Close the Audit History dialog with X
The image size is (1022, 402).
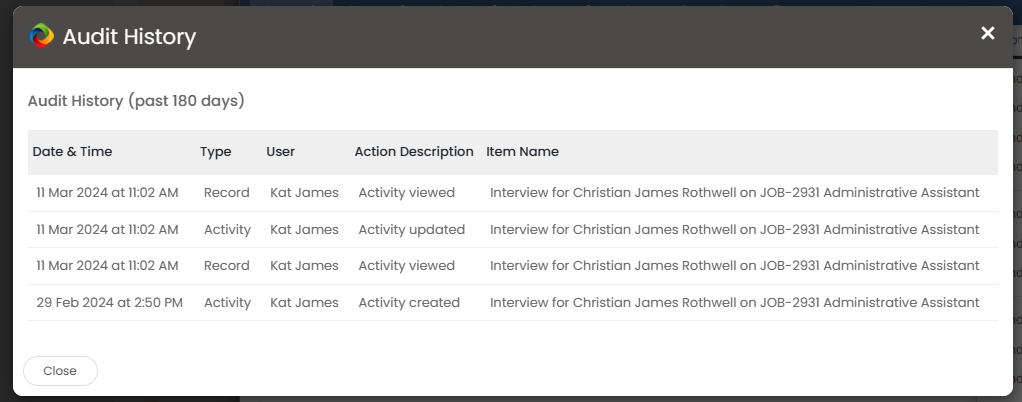(987, 33)
